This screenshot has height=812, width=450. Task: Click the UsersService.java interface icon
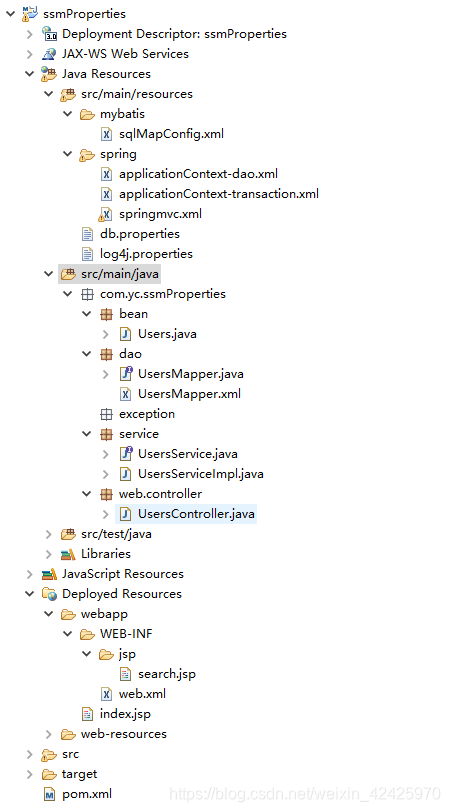126,454
